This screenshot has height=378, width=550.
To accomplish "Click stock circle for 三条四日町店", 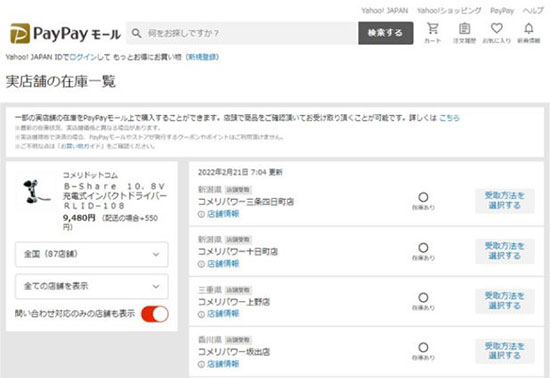I will pos(423,197).
